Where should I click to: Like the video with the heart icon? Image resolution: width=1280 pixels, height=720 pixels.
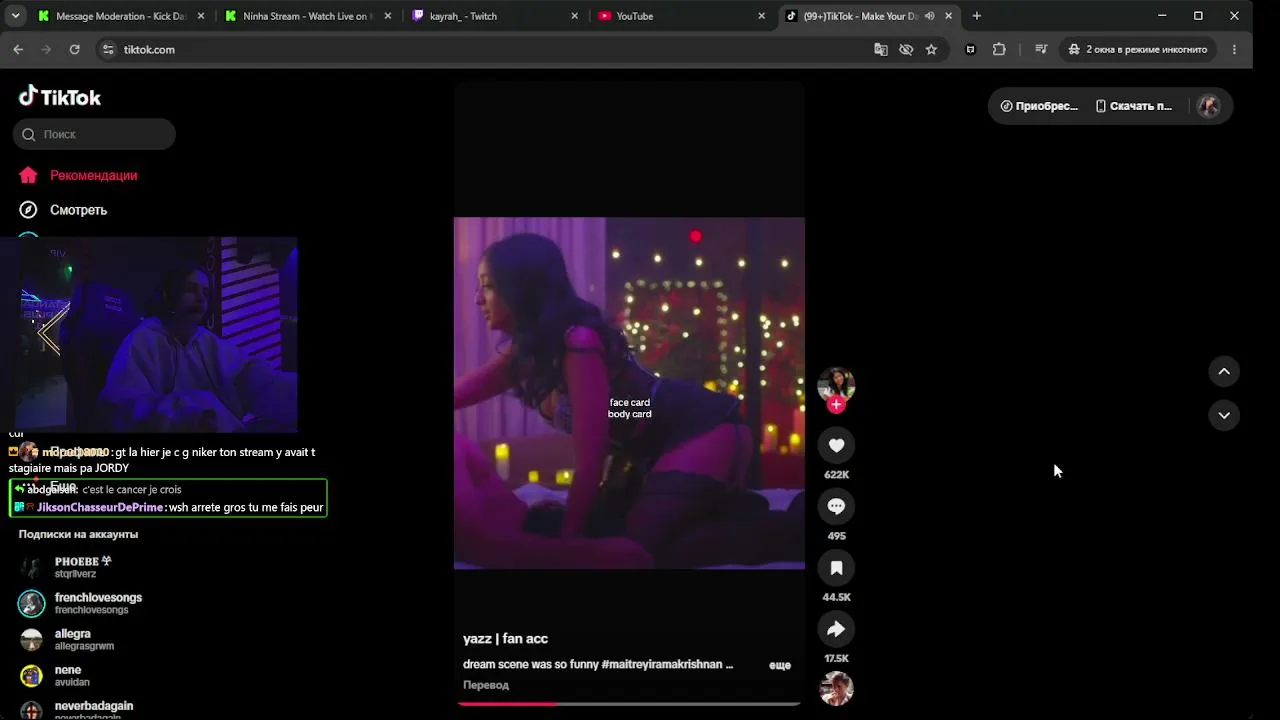point(836,446)
